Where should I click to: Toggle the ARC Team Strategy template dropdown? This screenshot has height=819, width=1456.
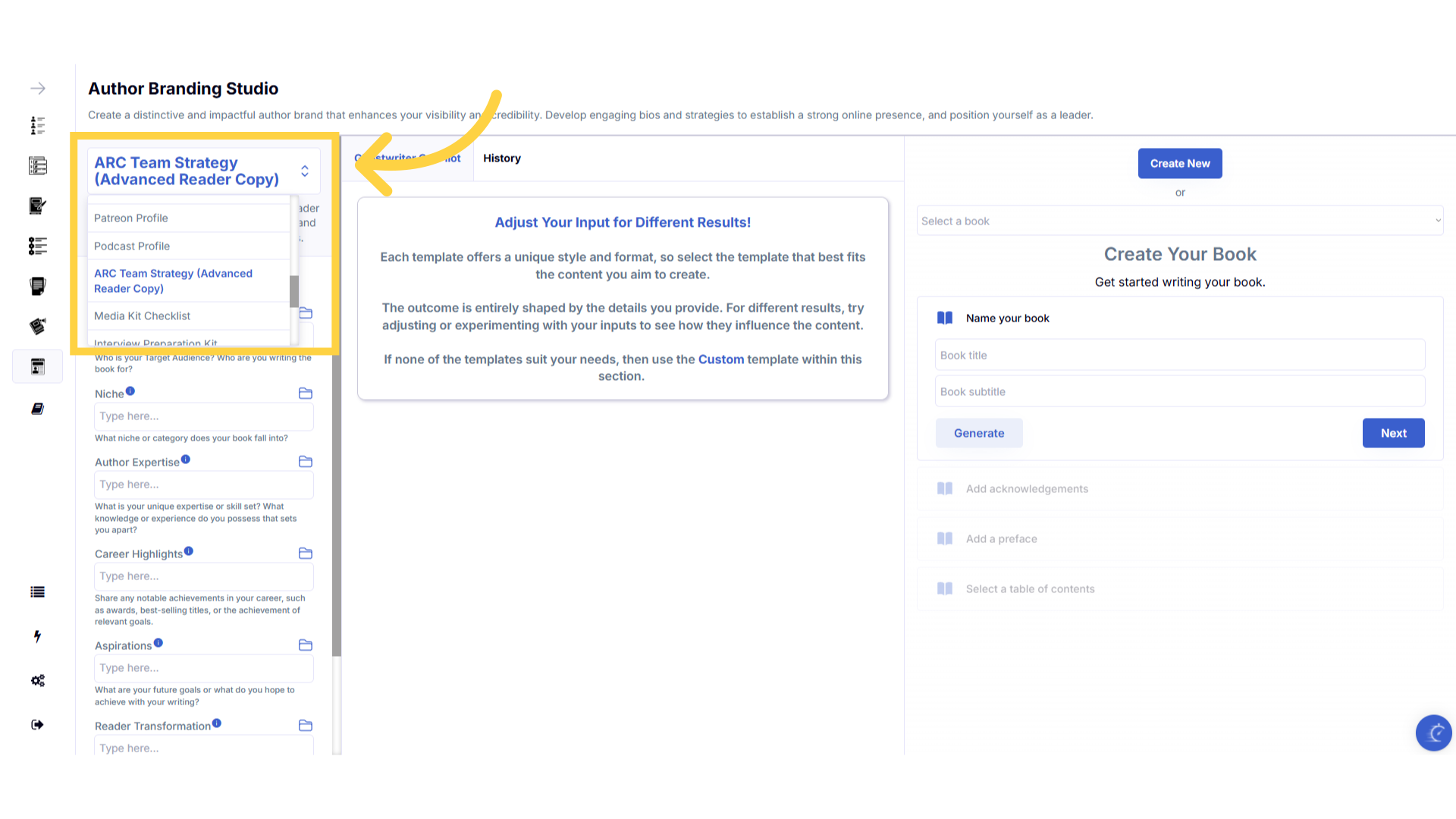click(304, 171)
